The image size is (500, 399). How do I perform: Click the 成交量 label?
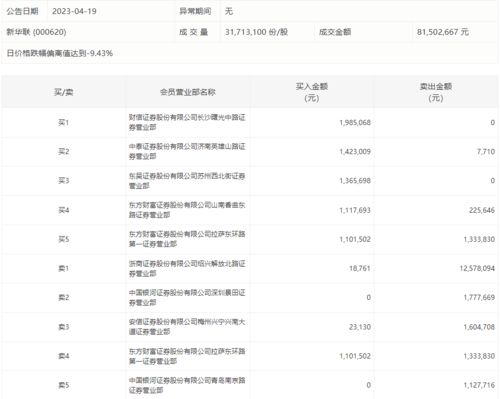click(193, 32)
